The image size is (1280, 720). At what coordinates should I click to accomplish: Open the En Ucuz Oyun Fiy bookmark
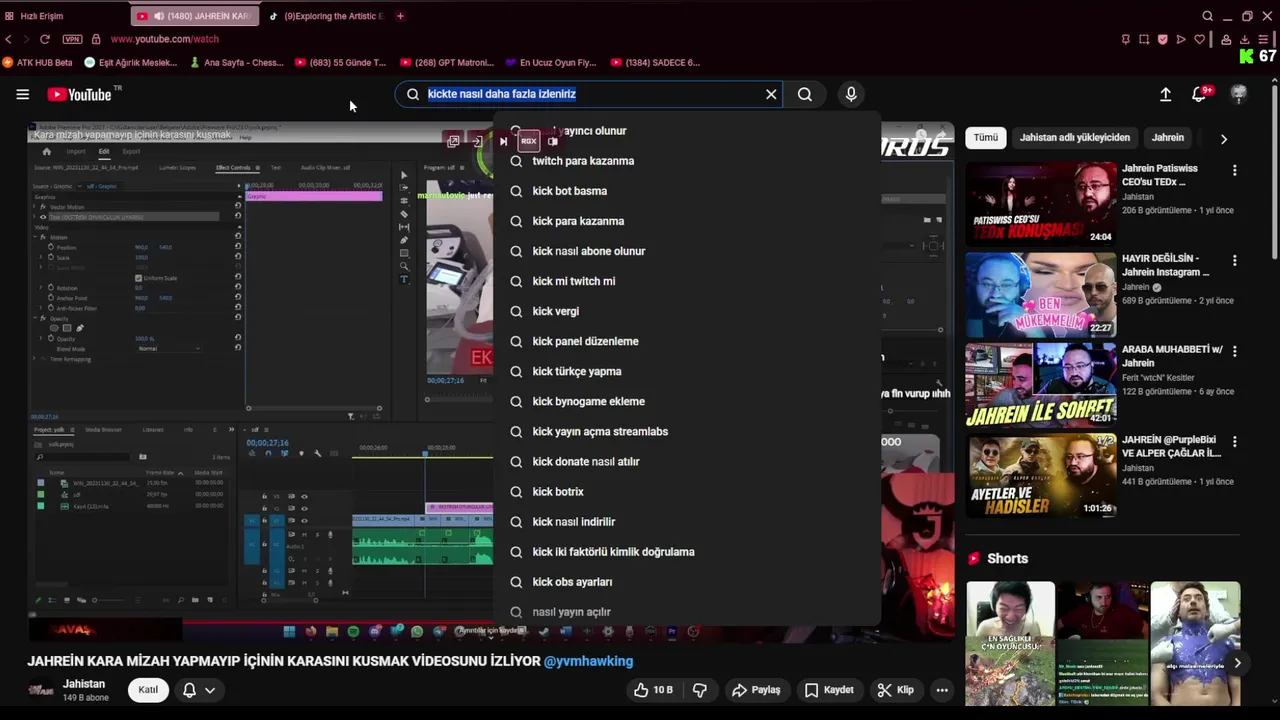tap(551, 62)
